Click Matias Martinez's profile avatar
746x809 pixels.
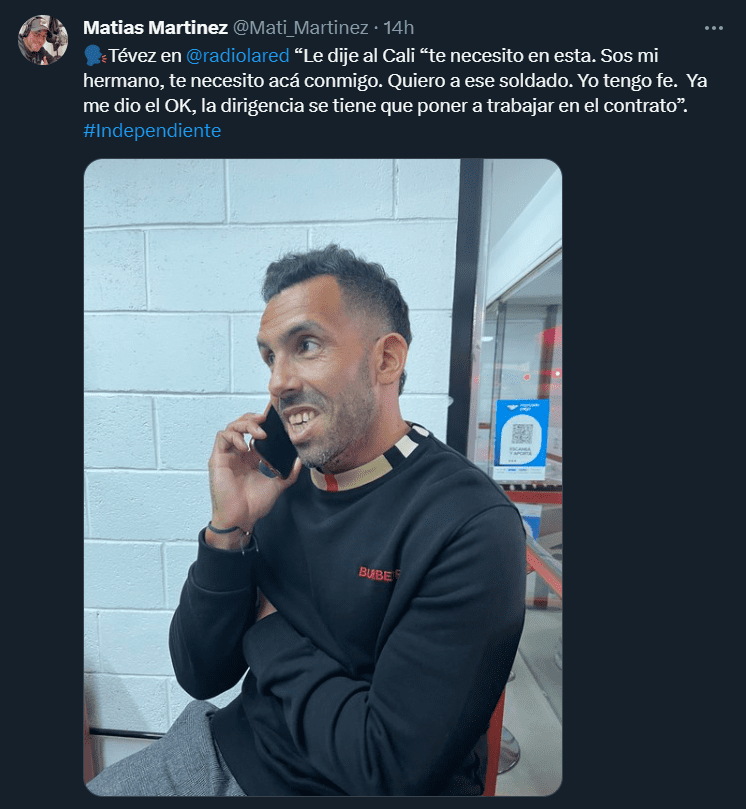43,40
